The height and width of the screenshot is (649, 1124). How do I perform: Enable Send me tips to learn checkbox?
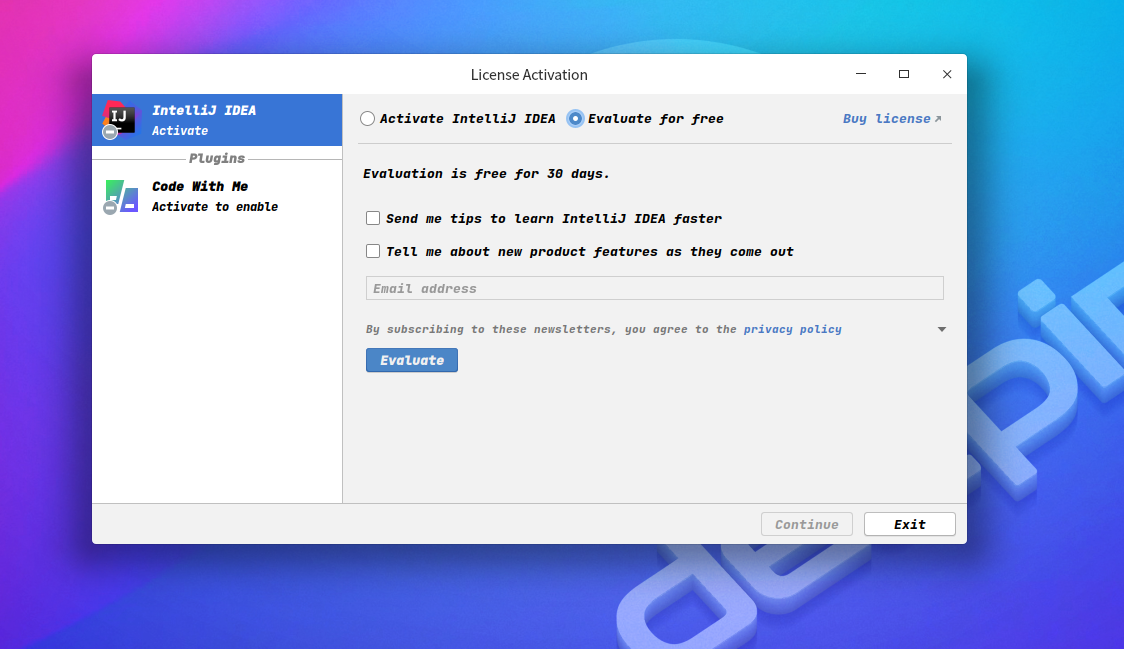373,218
